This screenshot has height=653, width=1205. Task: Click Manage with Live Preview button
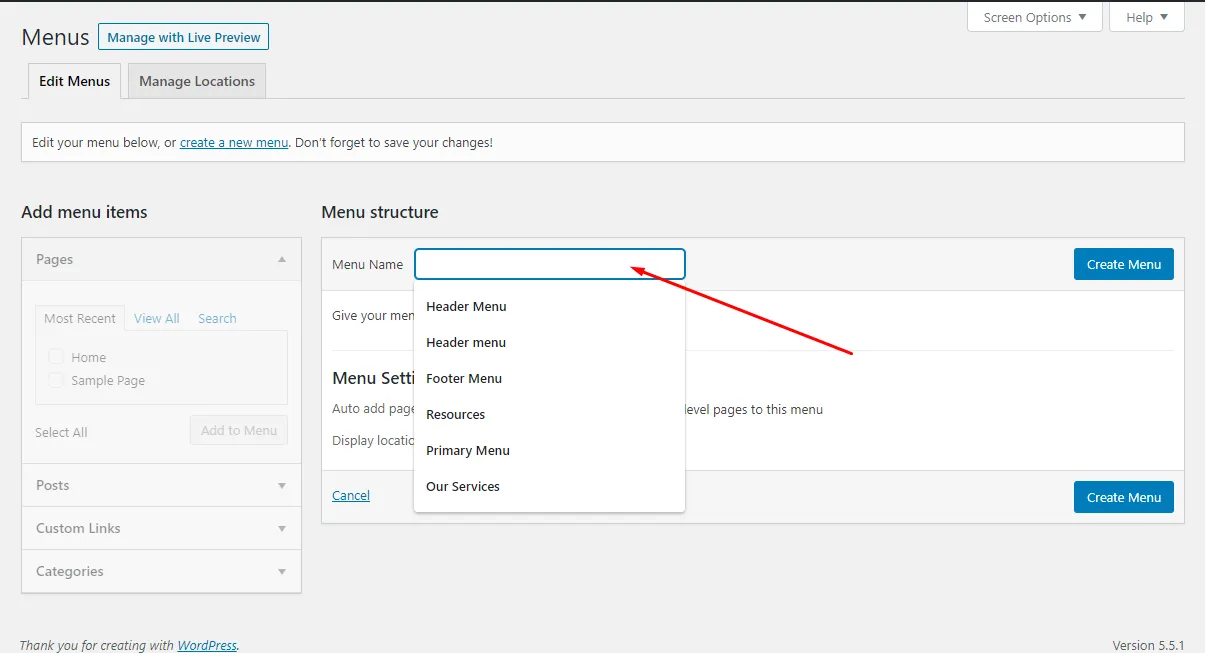click(x=183, y=37)
